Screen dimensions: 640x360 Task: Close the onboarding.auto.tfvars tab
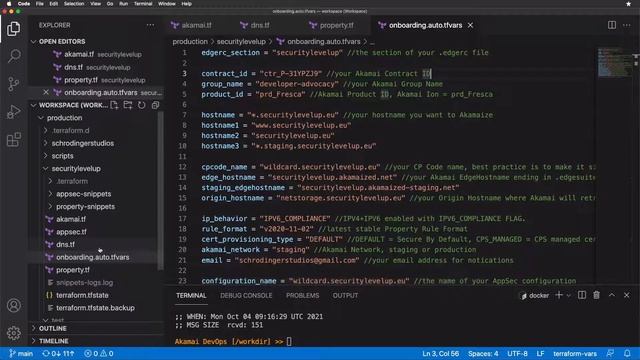tap(471, 25)
